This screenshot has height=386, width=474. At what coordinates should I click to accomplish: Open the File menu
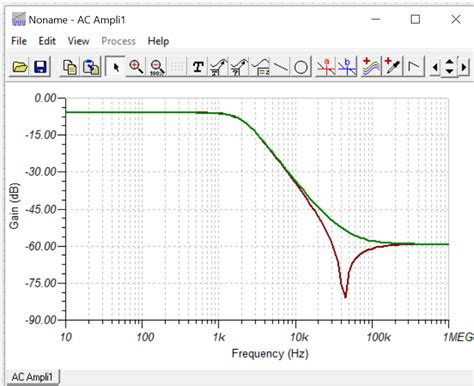coord(19,41)
